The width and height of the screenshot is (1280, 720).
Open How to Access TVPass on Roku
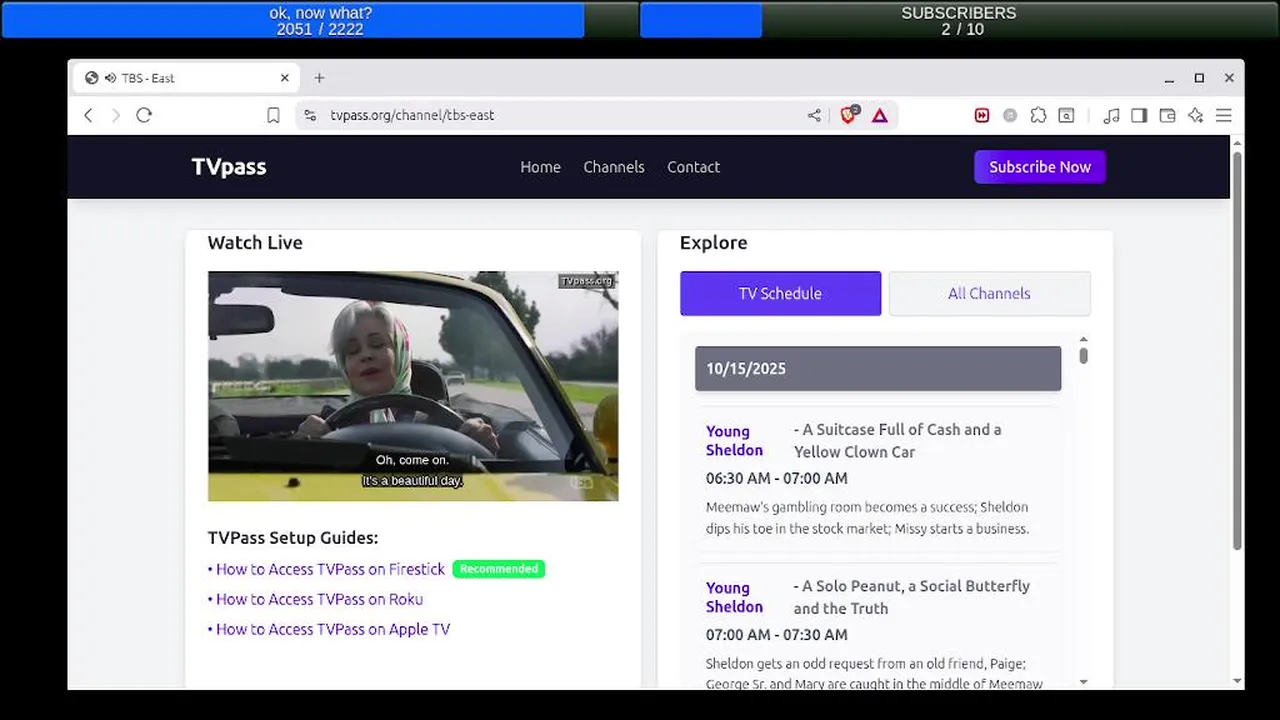pos(319,599)
